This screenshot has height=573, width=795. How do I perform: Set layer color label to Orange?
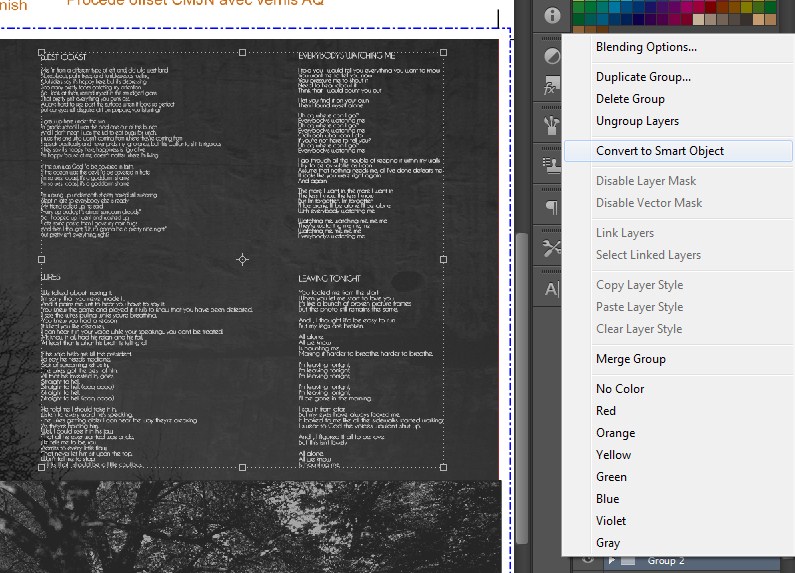616,433
